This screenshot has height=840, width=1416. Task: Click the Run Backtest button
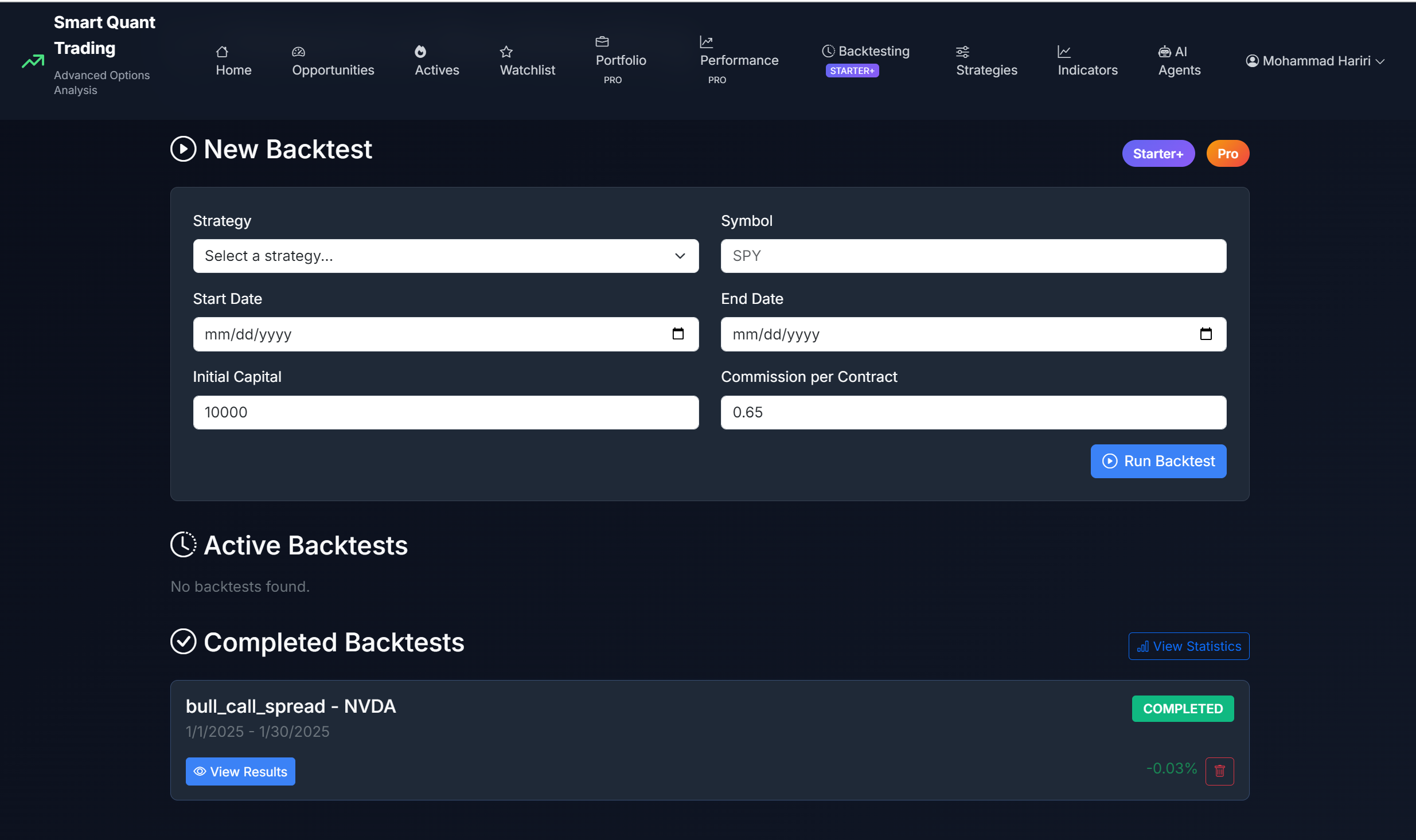tap(1158, 461)
